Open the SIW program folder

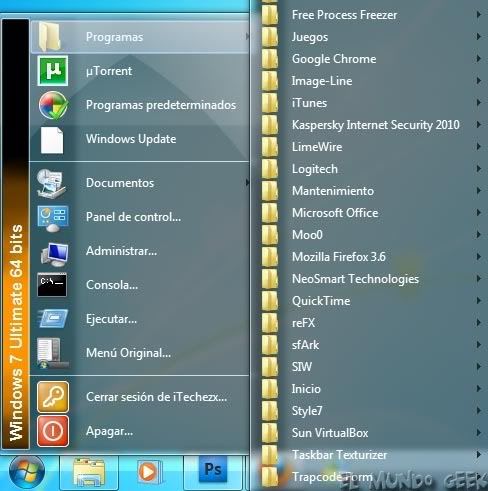click(371, 367)
